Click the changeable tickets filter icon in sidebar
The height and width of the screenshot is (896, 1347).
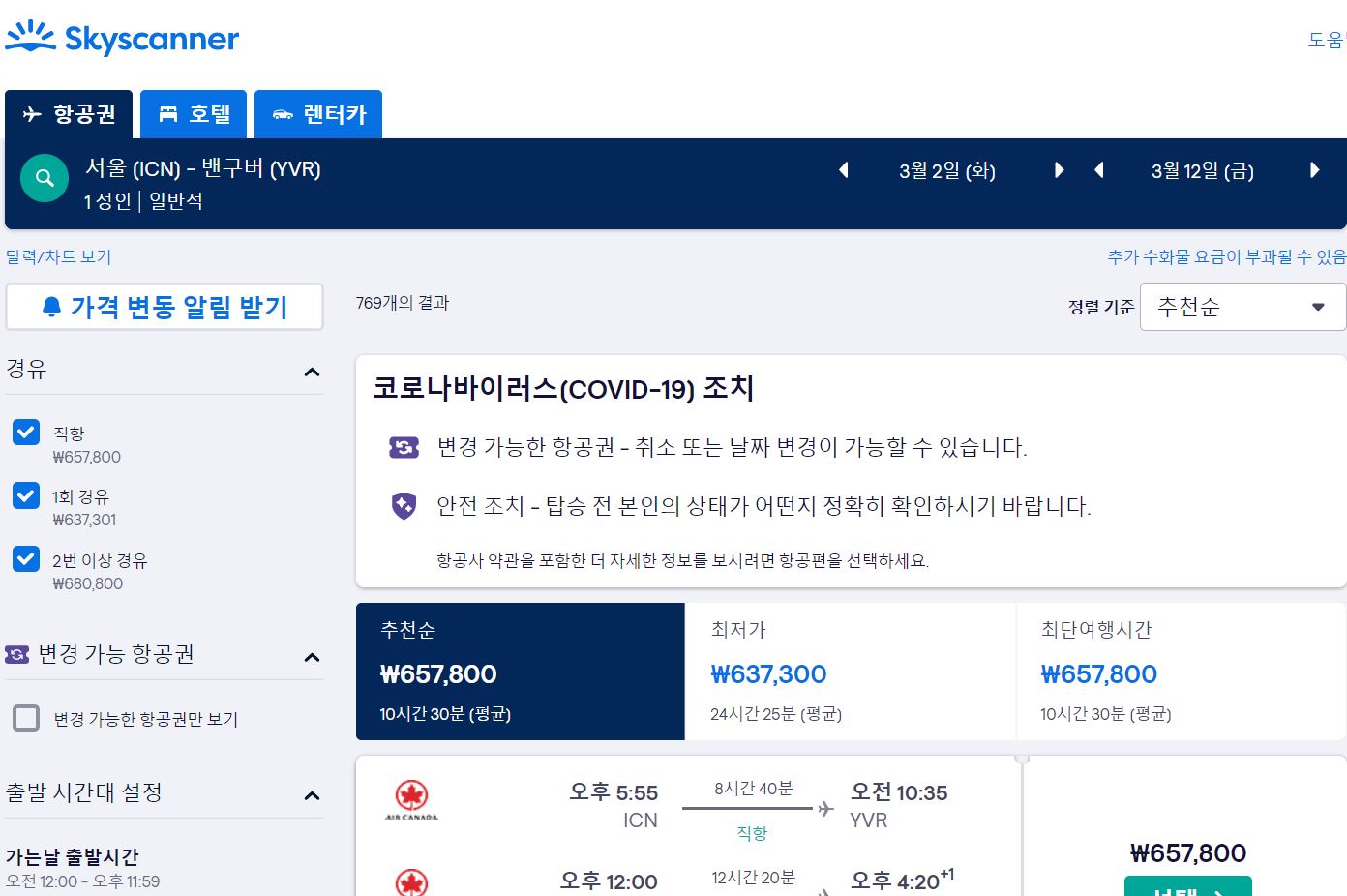(x=17, y=655)
